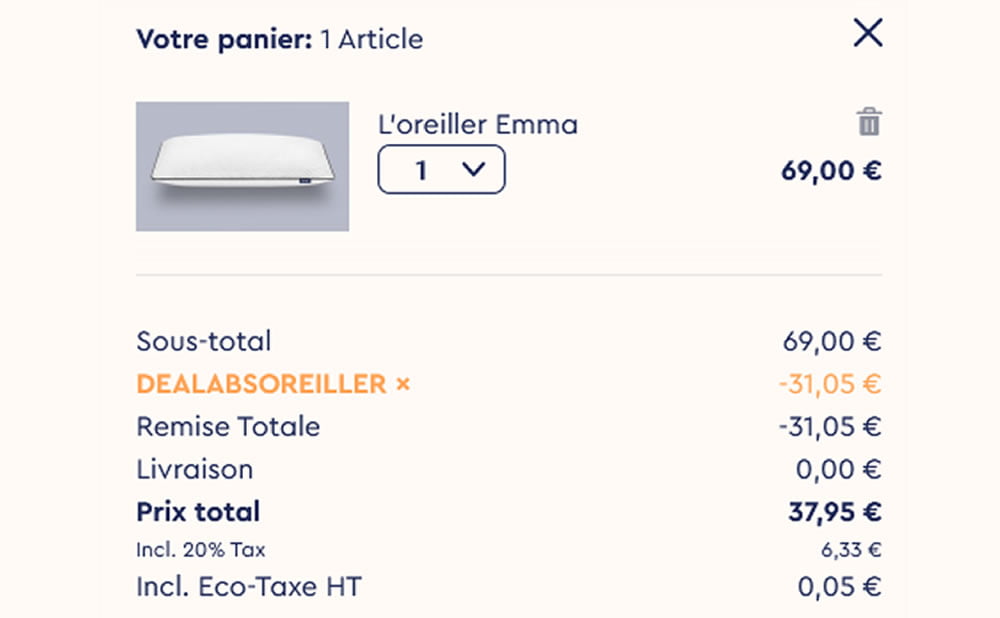This screenshot has width=1000, height=618.
Task: Open the quantity dropdown for L'oreiller Emma
Action: 441,170
